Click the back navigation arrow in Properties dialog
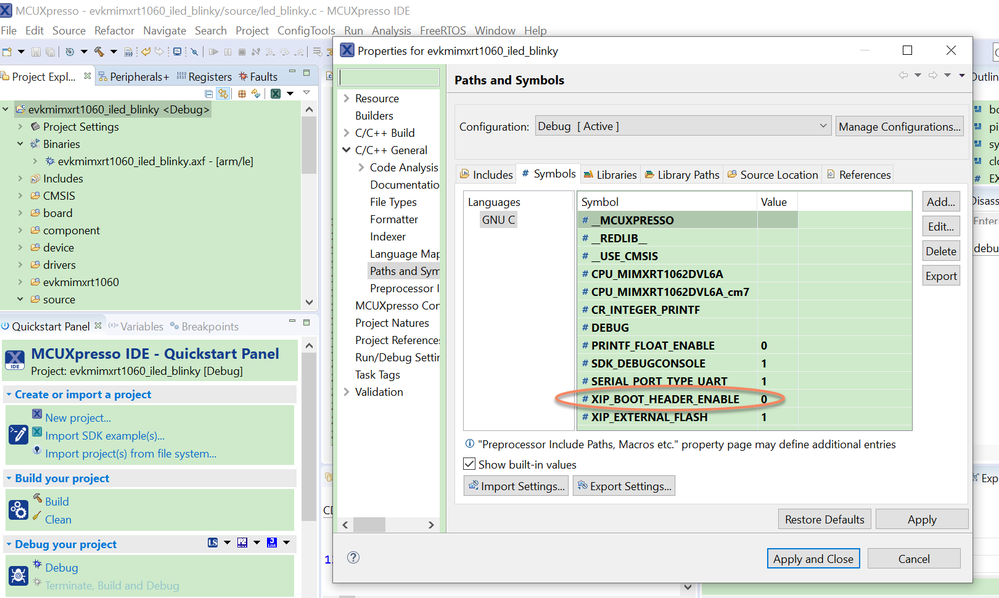Viewport: 999px width, 598px height. tap(903, 75)
